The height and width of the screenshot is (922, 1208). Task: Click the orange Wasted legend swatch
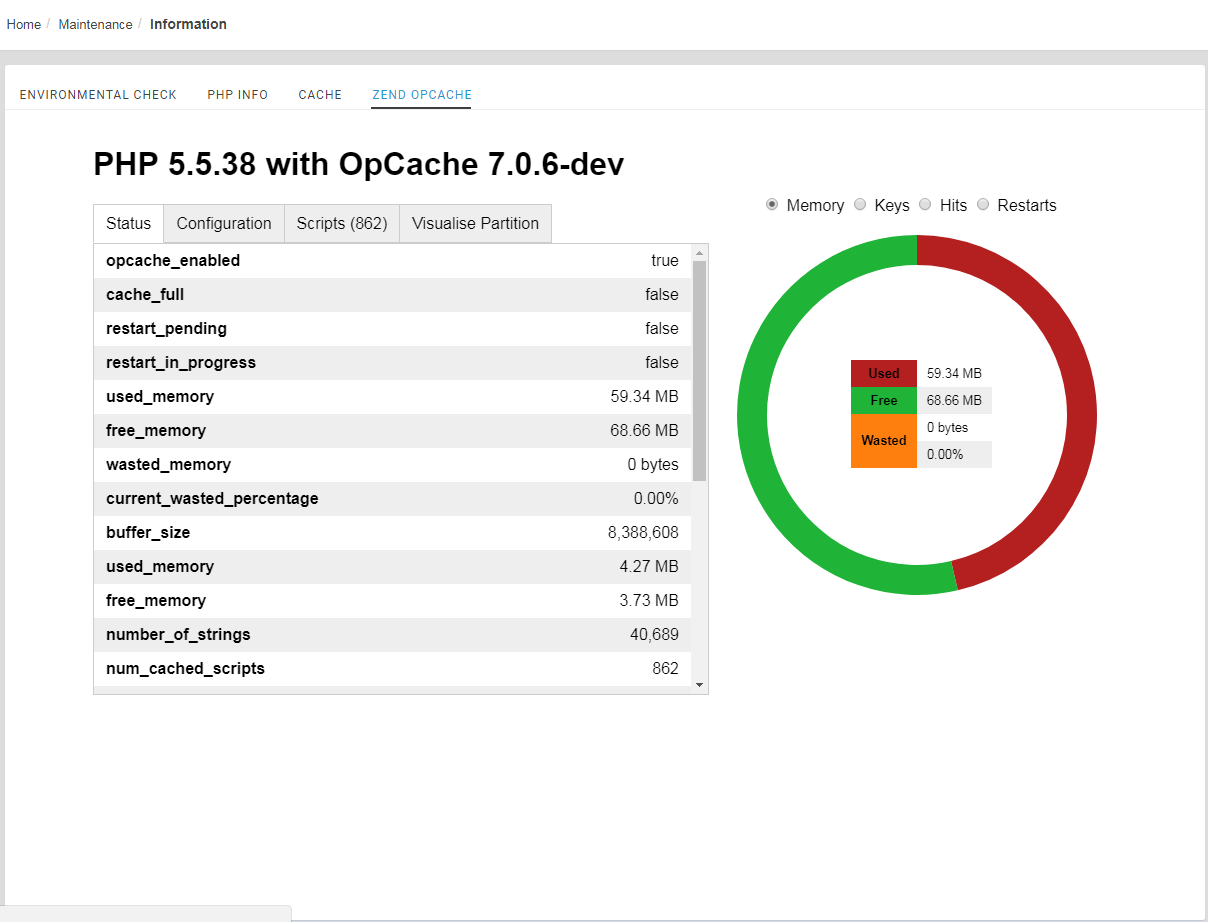pyautogui.click(x=884, y=441)
